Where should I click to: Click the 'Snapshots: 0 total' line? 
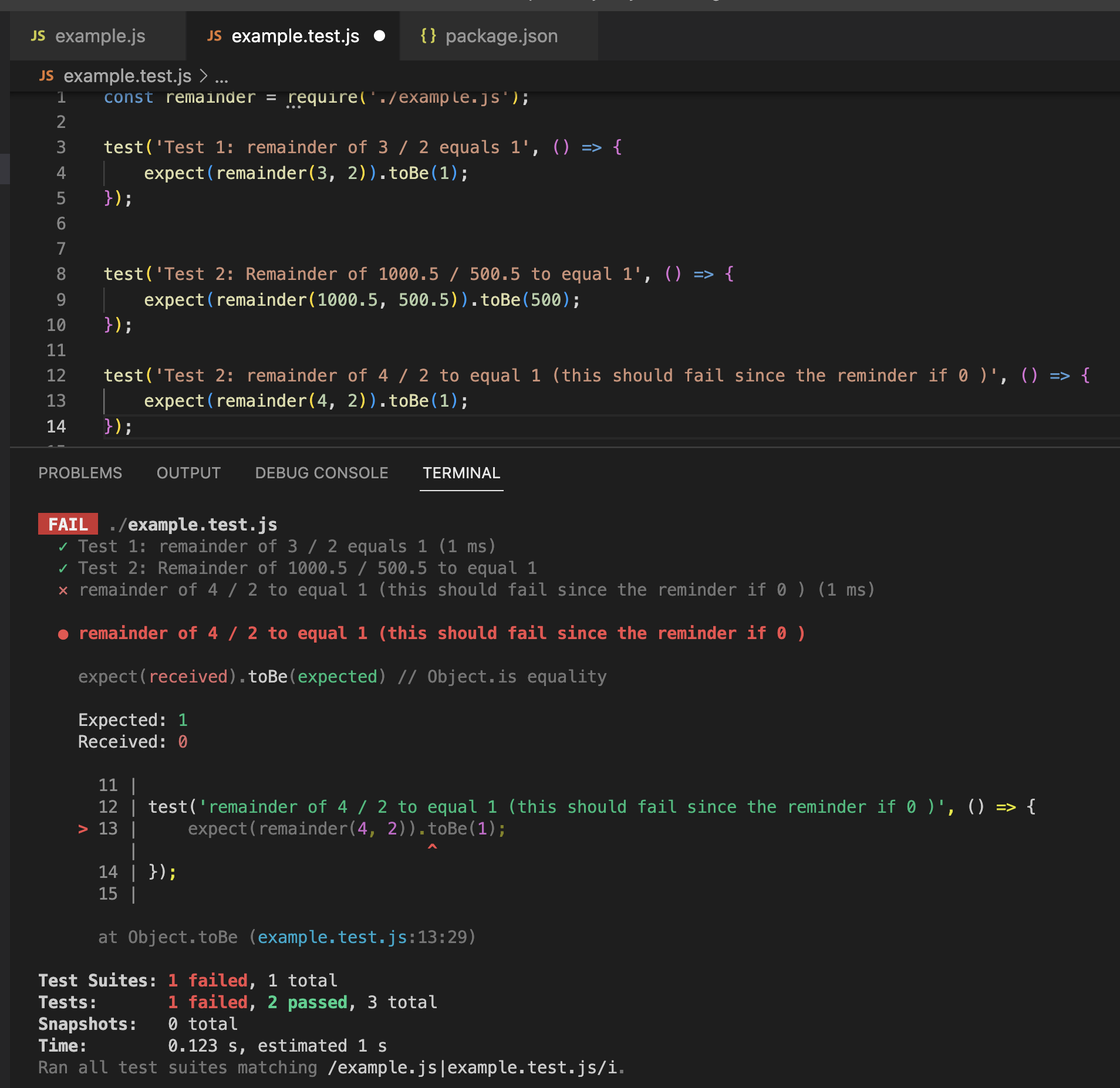pos(138,1024)
